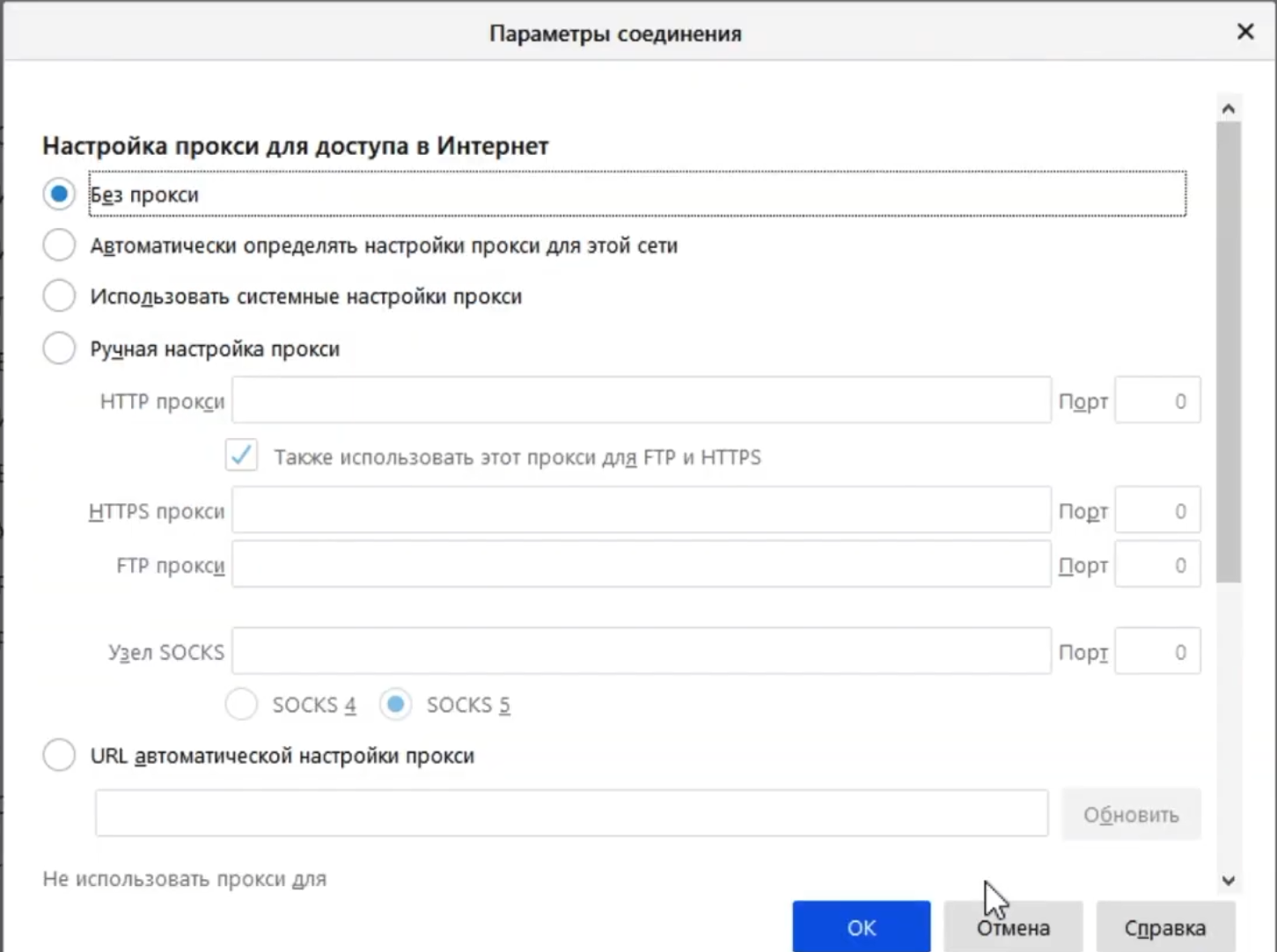Click the automatic configuration URL field
Screen dimensions: 1277x952
pos(571,813)
